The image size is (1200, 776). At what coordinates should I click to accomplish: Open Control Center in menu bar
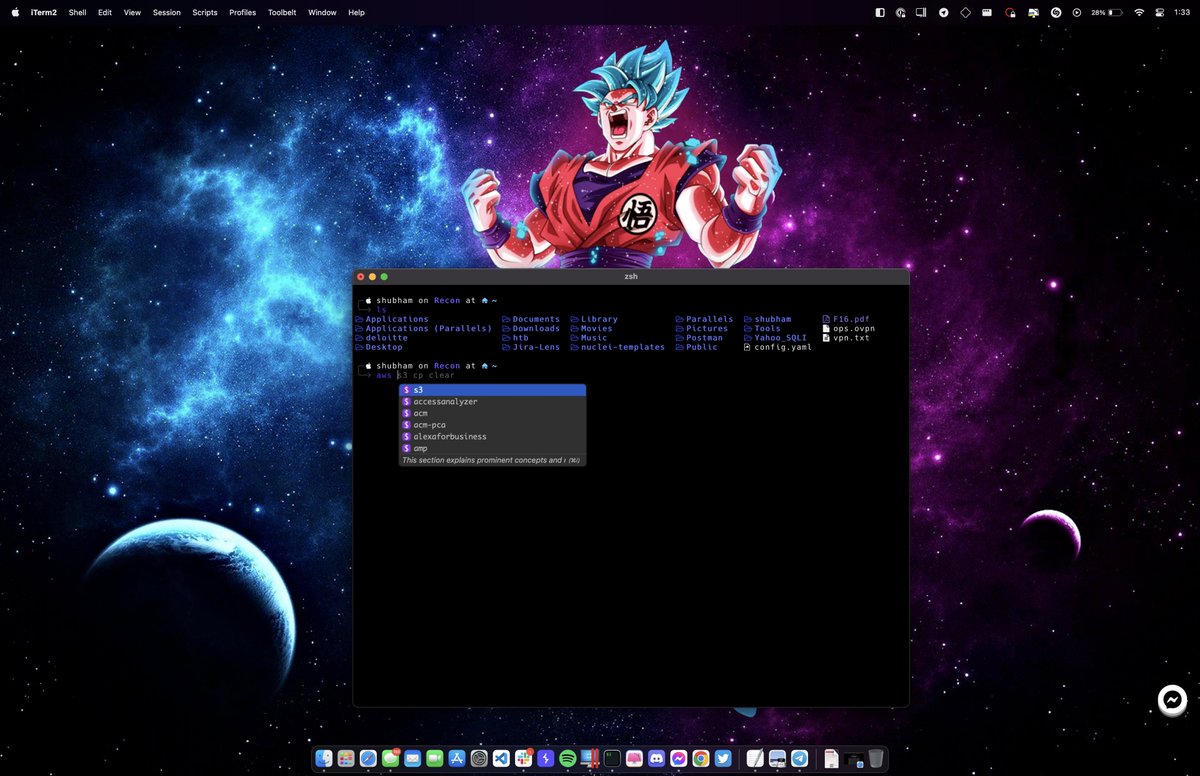pyautogui.click(x=1159, y=13)
